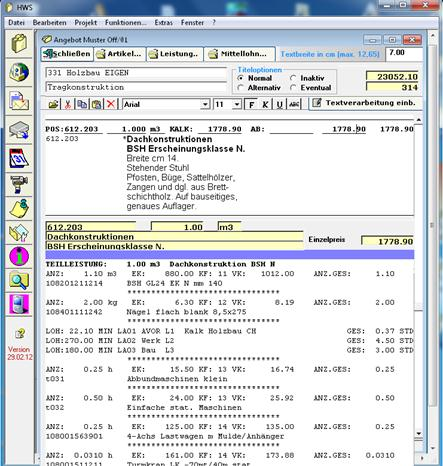Click the blue-violet separator bar
Screen dimensions: 443x466
[230, 255]
